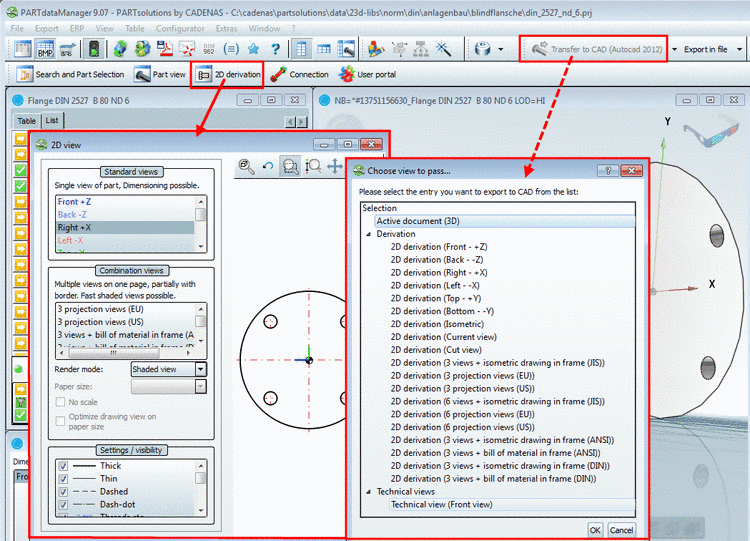This screenshot has width=750, height=541.
Task: Open the Render mode Shaded view dropdown
Action: pyautogui.click(x=168, y=369)
